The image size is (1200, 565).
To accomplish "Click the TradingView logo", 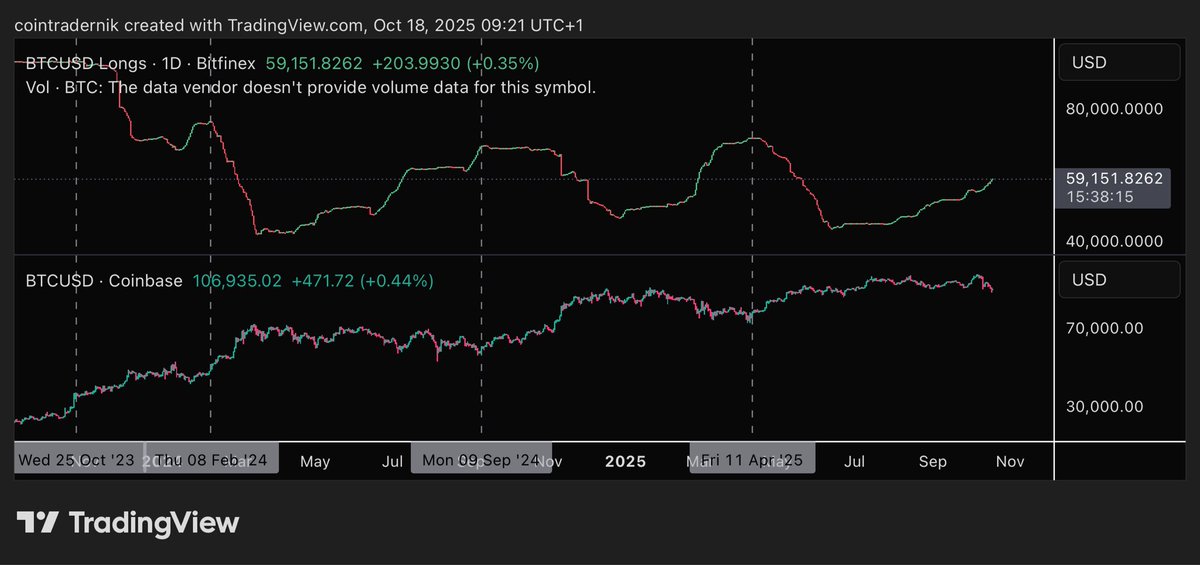I will point(128,523).
